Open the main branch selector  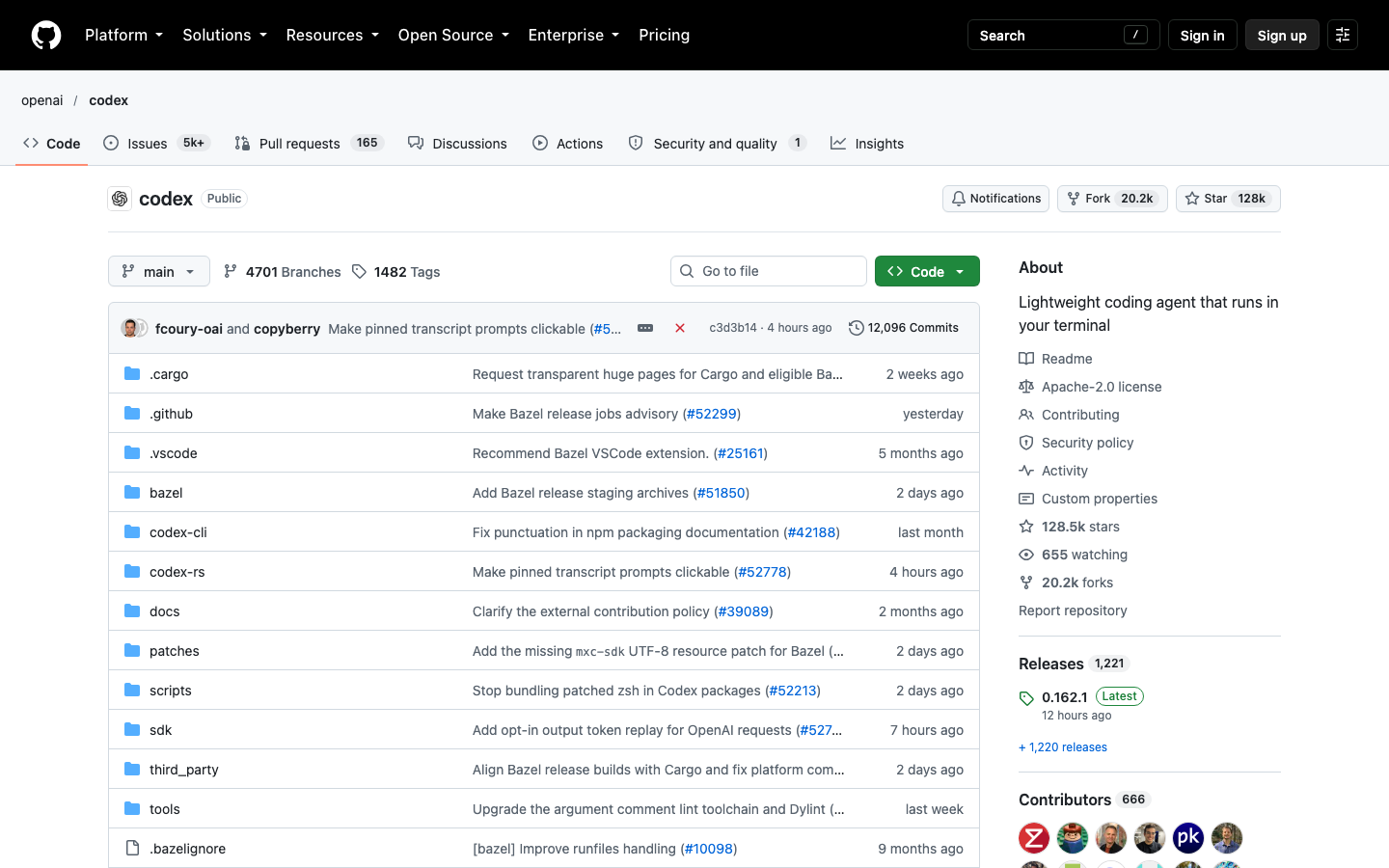point(159,271)
